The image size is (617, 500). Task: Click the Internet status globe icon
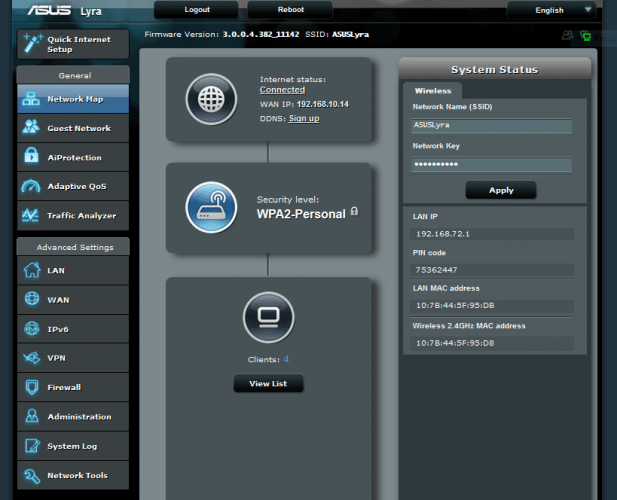click(211, 97)
